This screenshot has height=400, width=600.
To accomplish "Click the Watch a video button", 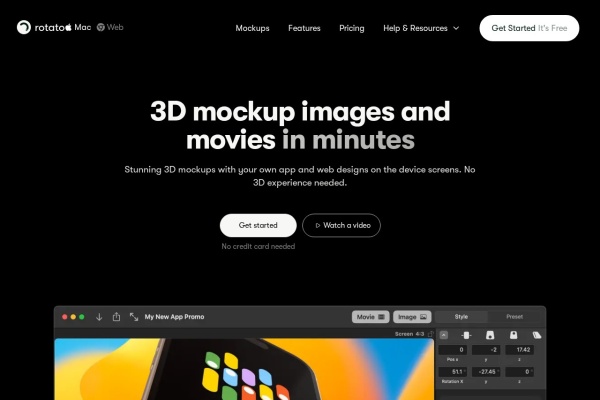I will point(341,225).
